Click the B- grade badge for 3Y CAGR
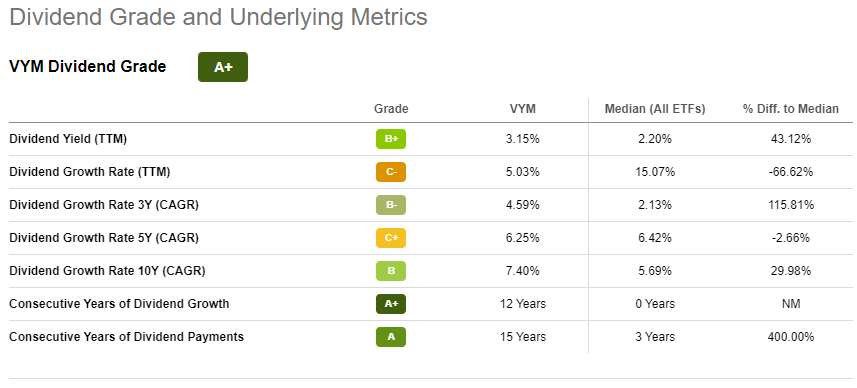The image size is (857, 388). click(x=391, y=205)
